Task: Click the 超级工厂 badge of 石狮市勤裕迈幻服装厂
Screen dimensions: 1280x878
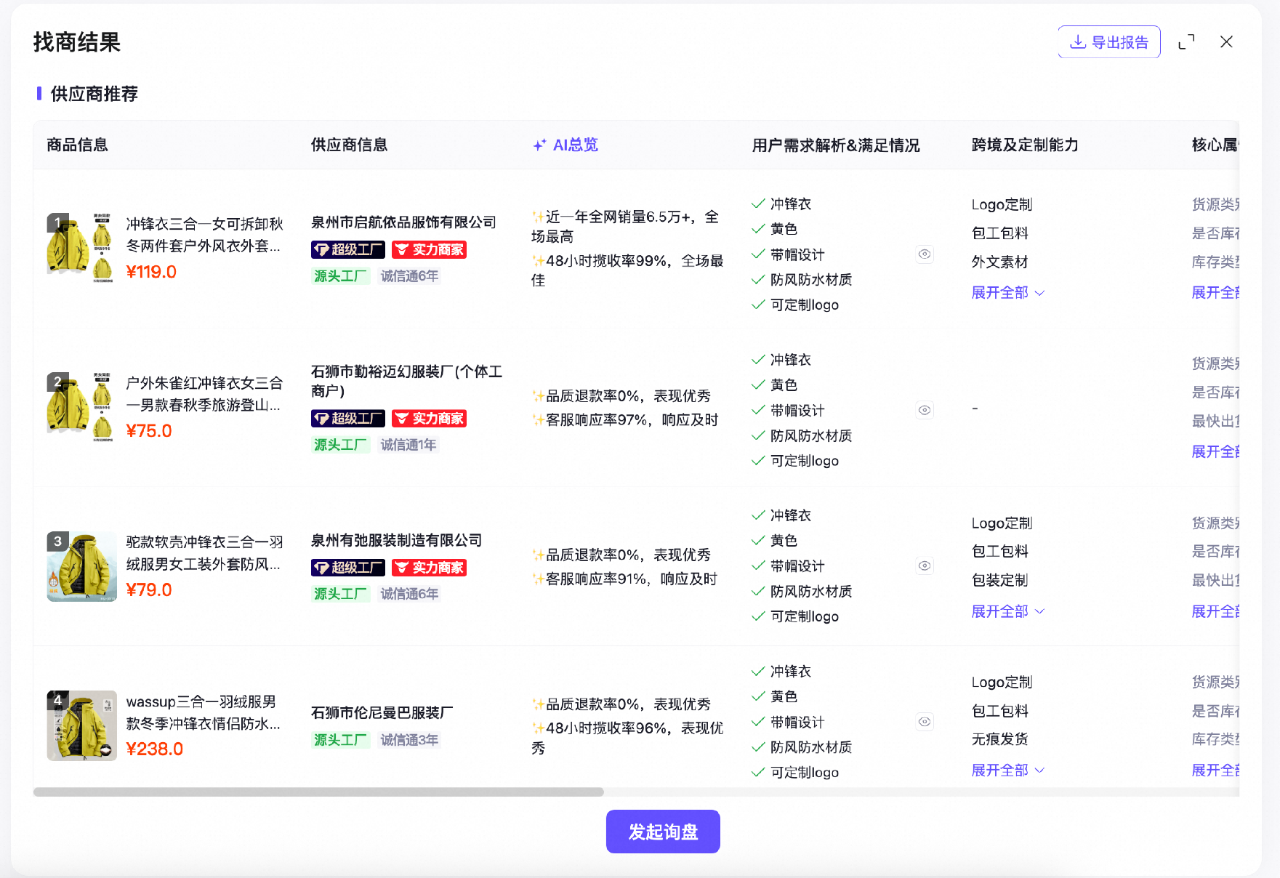Action: 347,418
